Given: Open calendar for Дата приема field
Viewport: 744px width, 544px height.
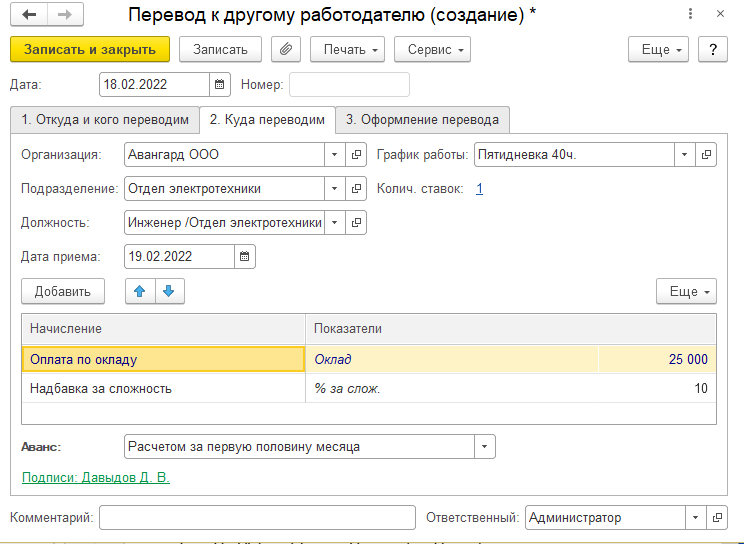Looking at the screenshot, I should coord(245,256).
